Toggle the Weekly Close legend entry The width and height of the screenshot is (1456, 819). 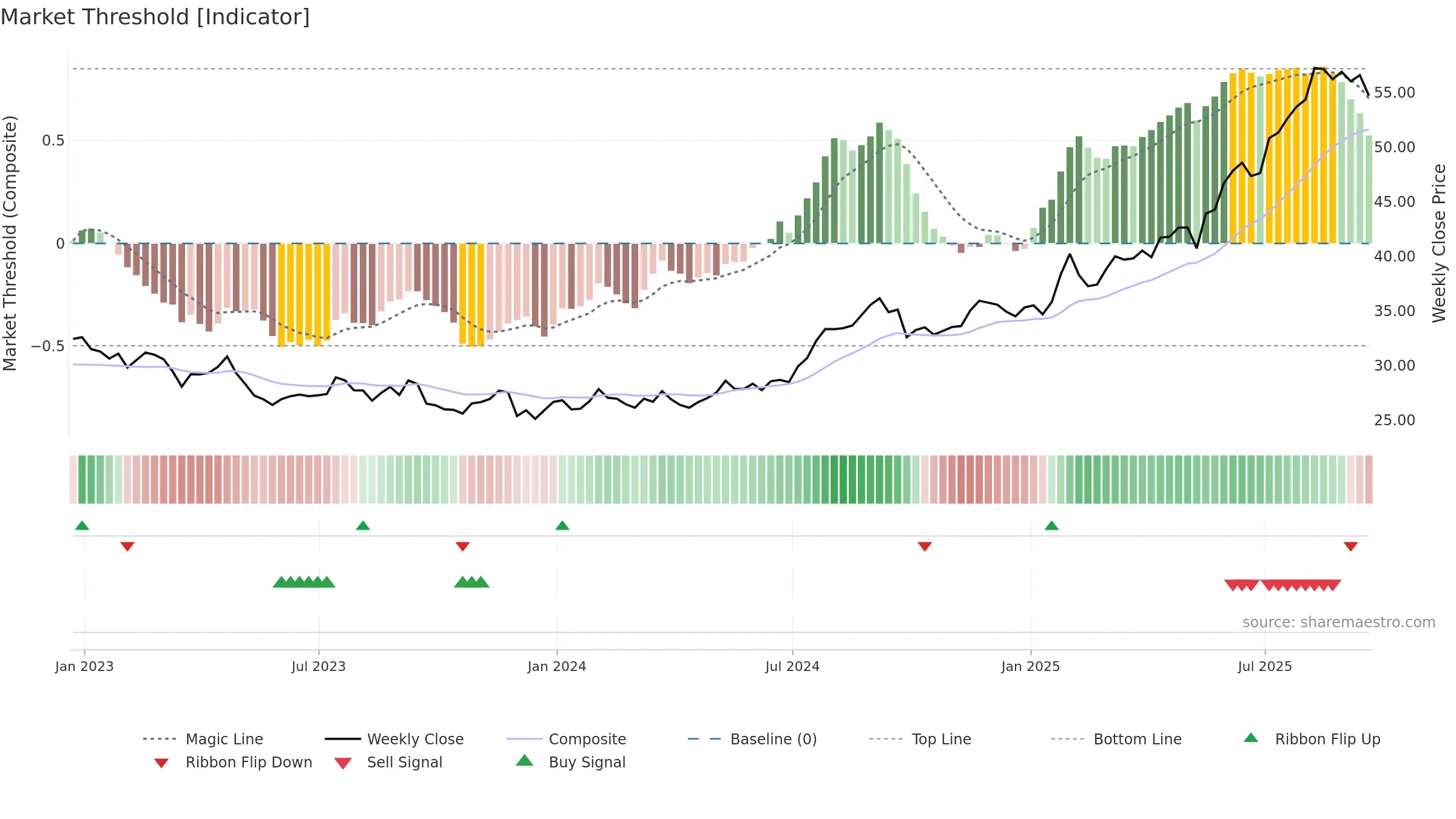tap(394, 739)
